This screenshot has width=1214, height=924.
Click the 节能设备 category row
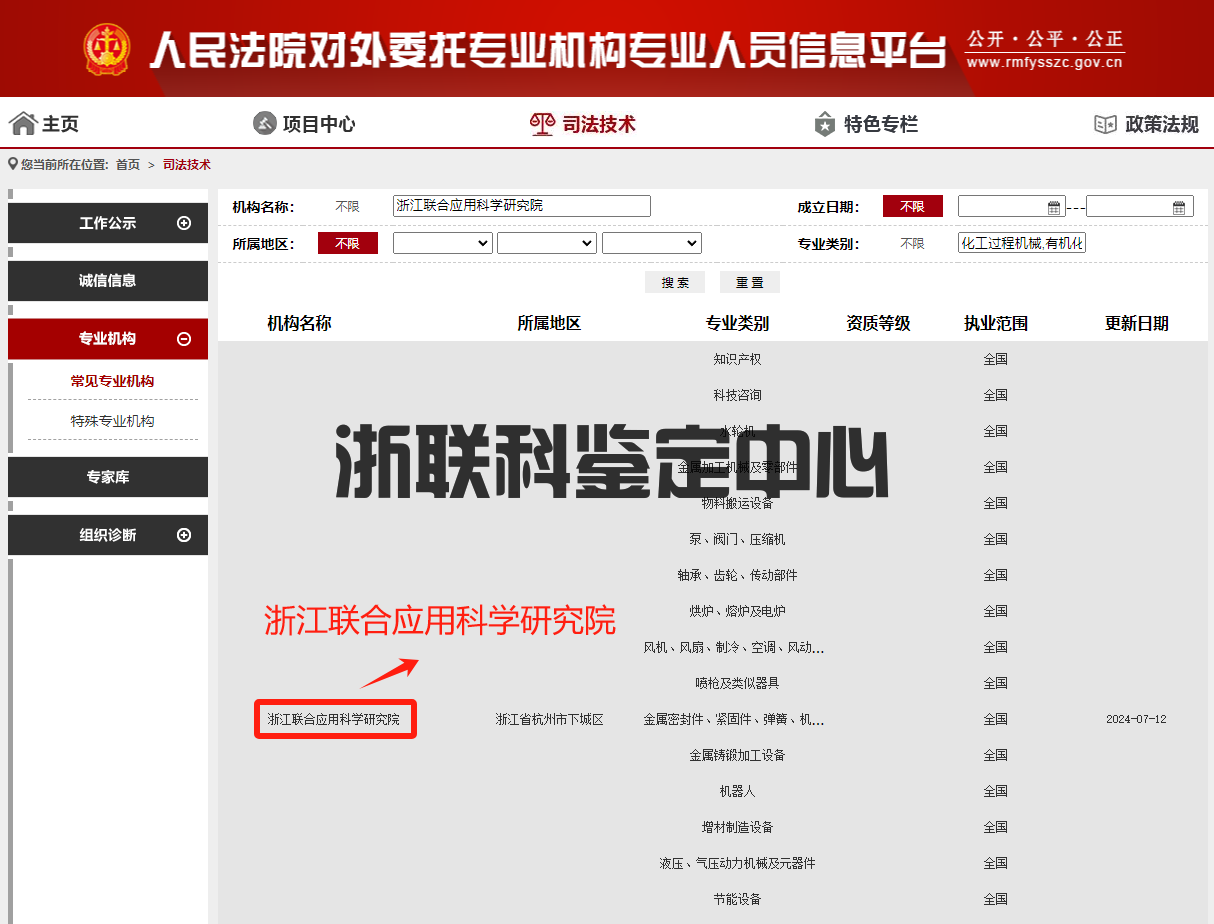tap(738, 899)
